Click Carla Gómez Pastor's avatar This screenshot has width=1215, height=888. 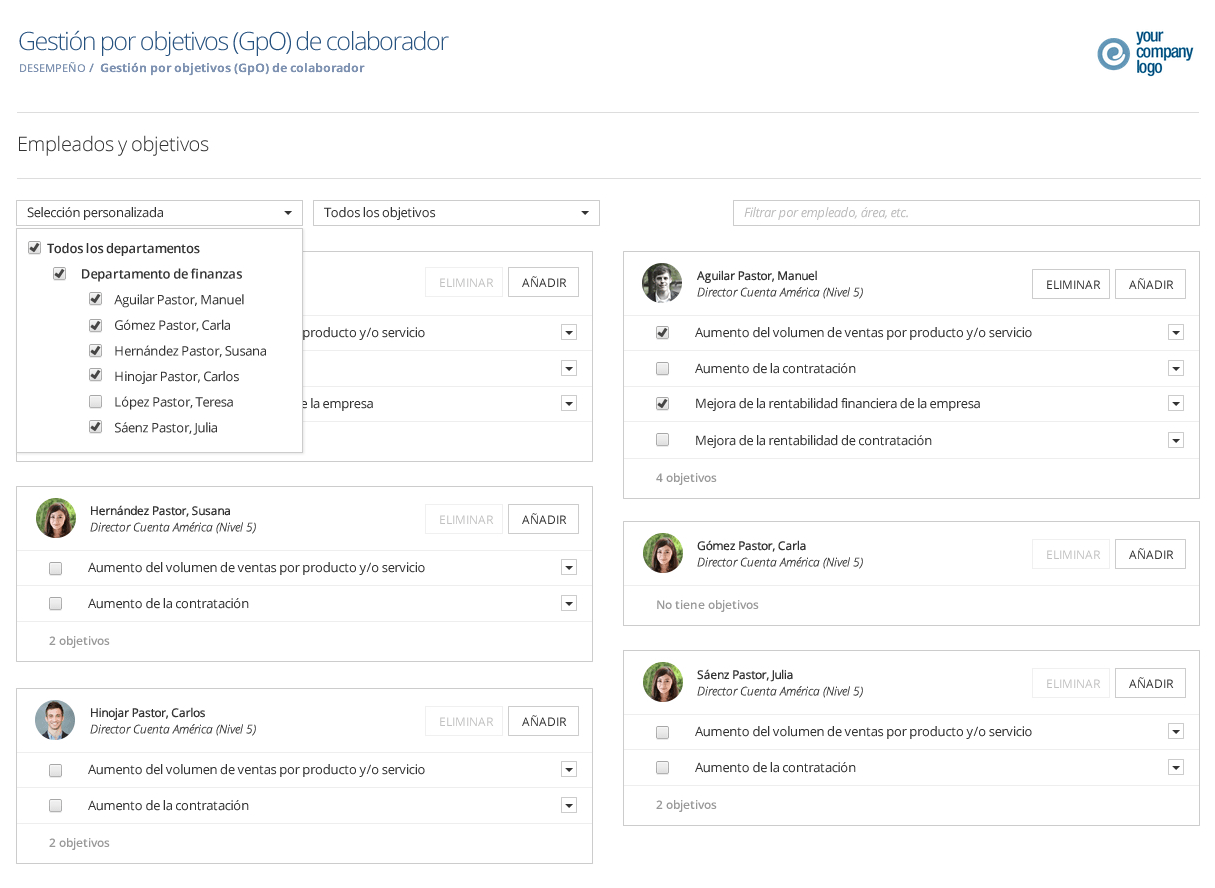point(662,553)
